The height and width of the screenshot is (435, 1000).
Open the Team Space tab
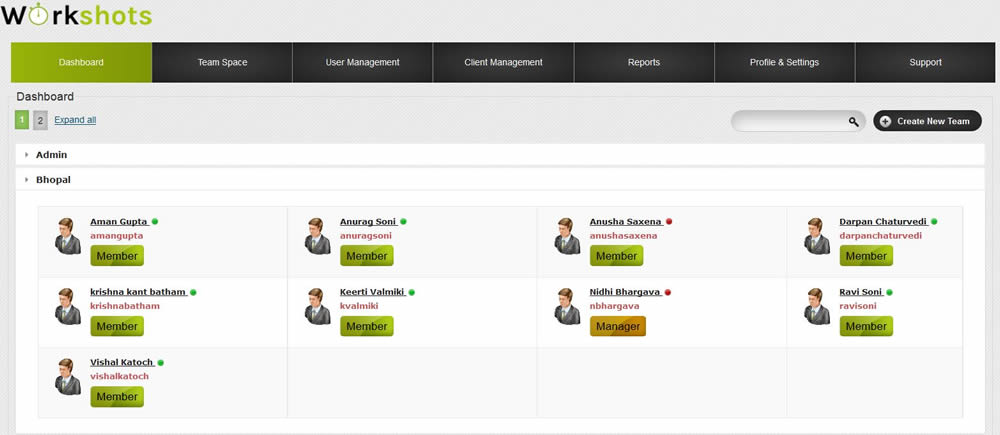(222, 62)
